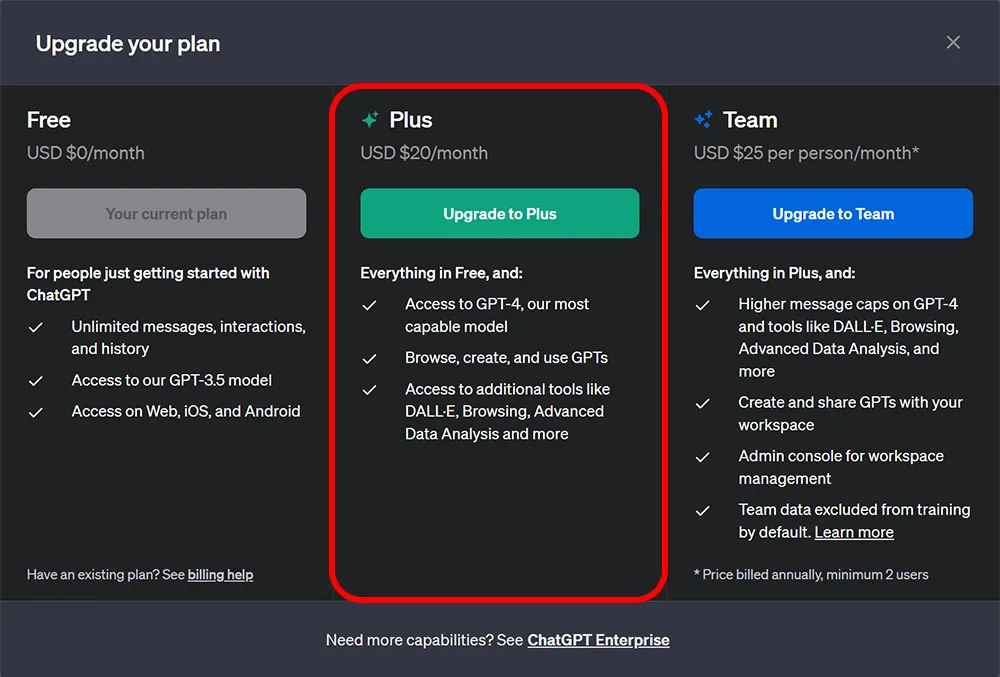1000x677 pixels.
Task: Click the Upgrade to Plus button
Action: (x=500, y=214)
